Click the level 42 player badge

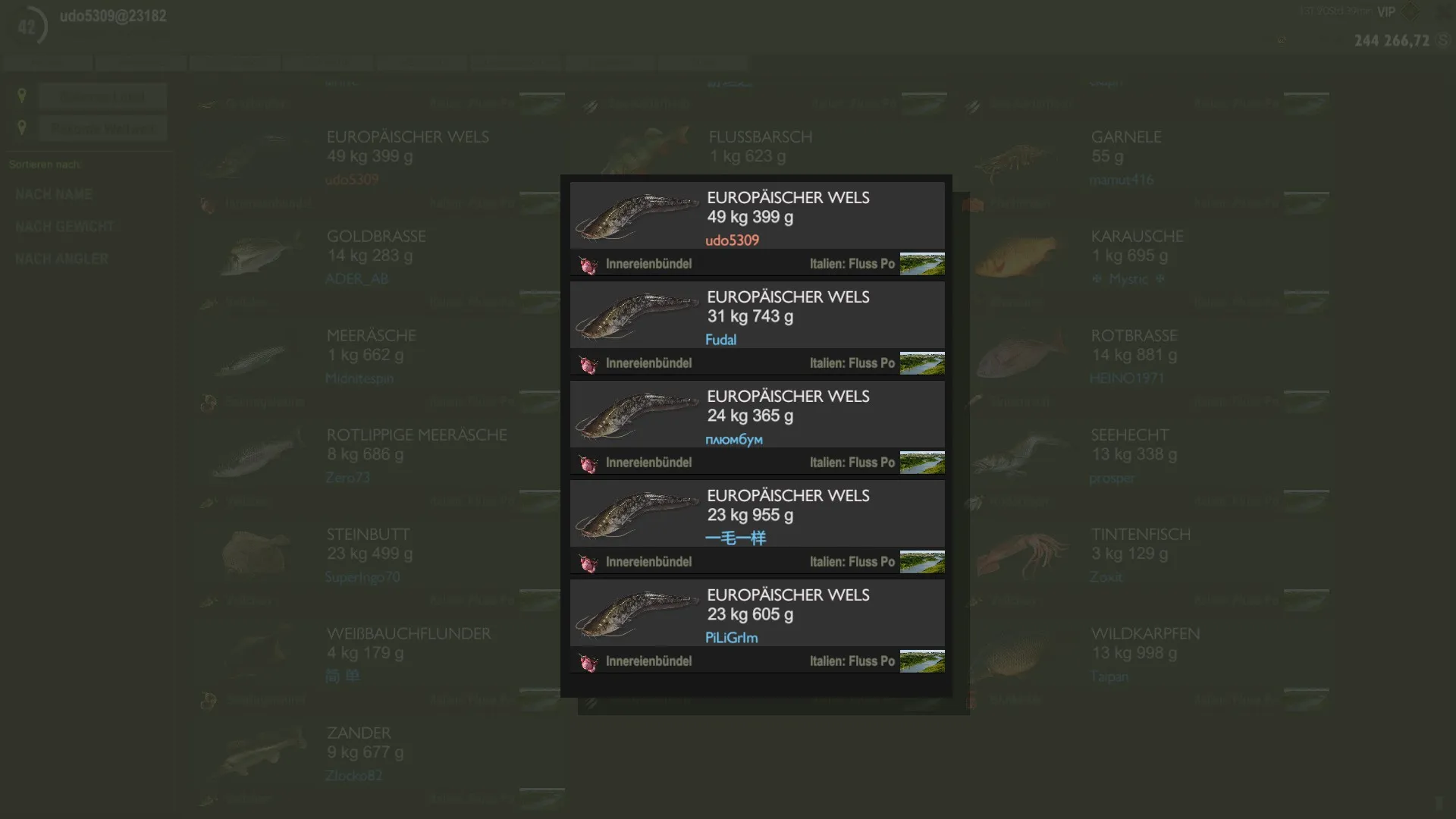(x=27, y=27)
